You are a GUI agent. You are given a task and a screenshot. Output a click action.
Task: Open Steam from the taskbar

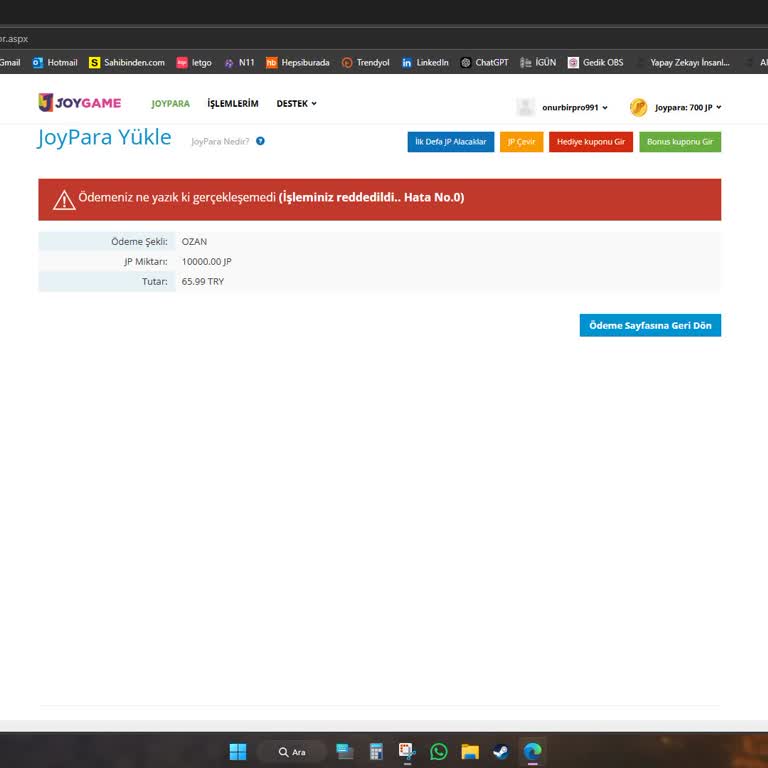click(x=501, y=751)
